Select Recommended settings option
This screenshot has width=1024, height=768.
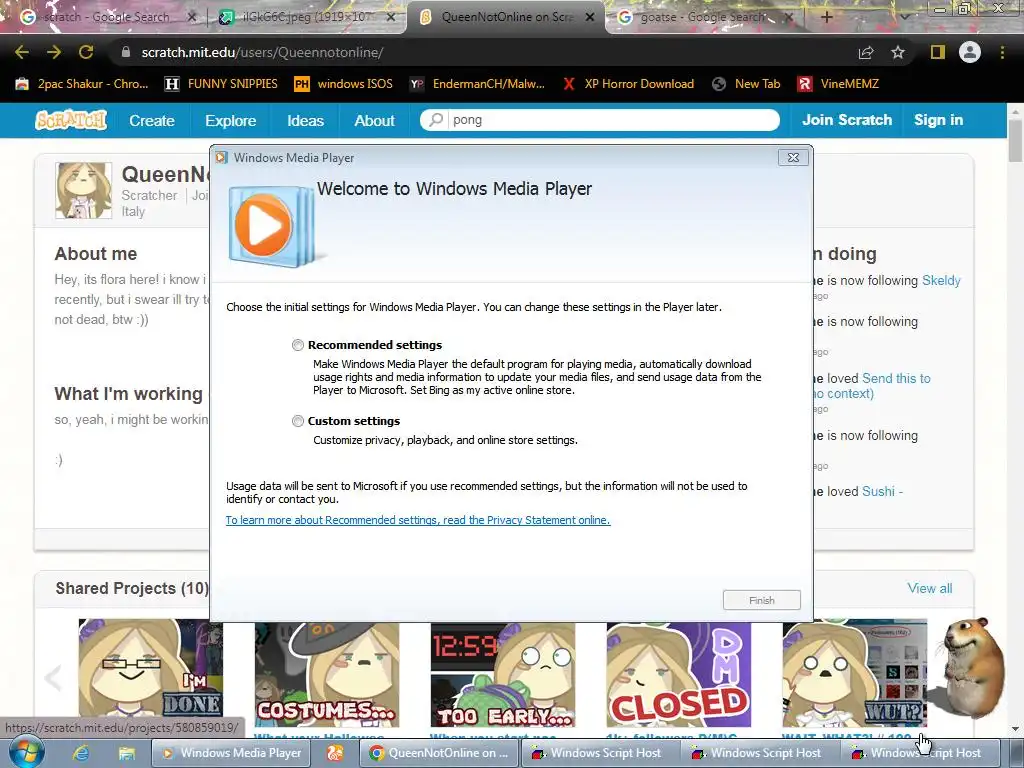(x=298, y=345)
